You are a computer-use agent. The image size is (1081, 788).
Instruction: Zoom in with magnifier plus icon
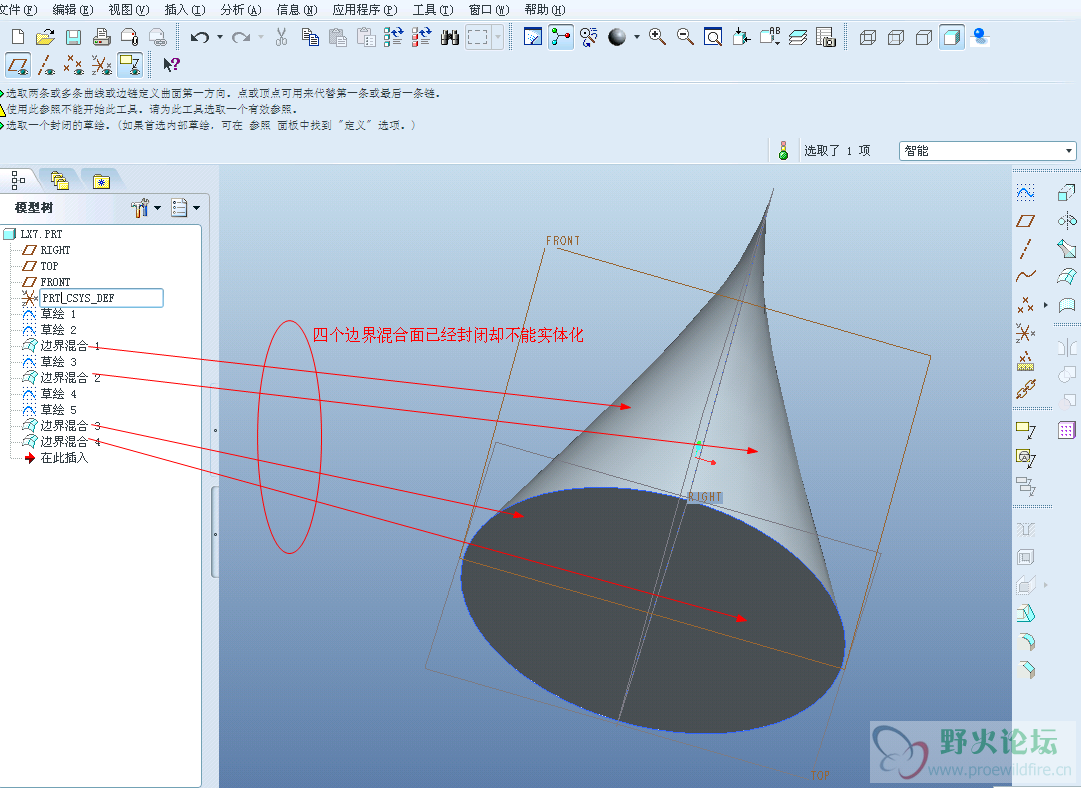(657, 37)
